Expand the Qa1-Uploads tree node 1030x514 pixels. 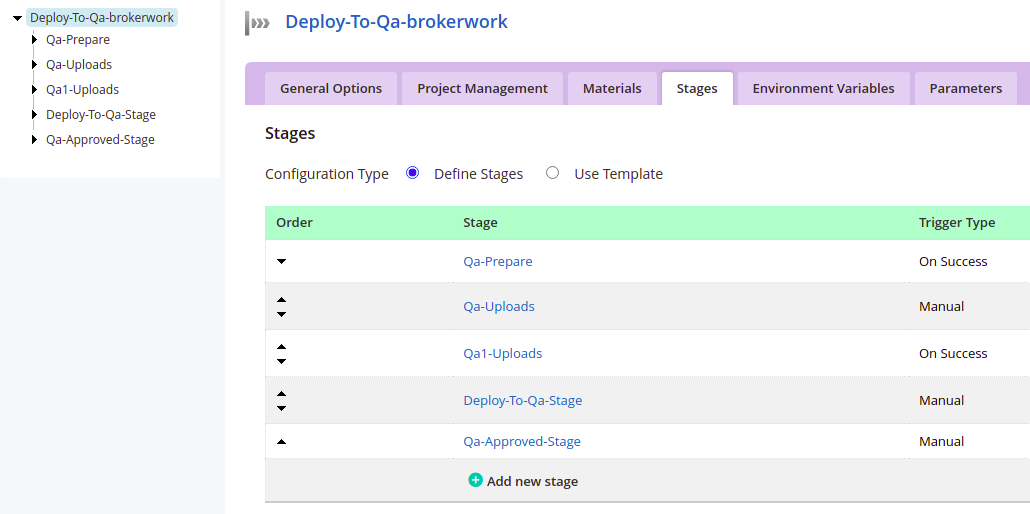35,90
